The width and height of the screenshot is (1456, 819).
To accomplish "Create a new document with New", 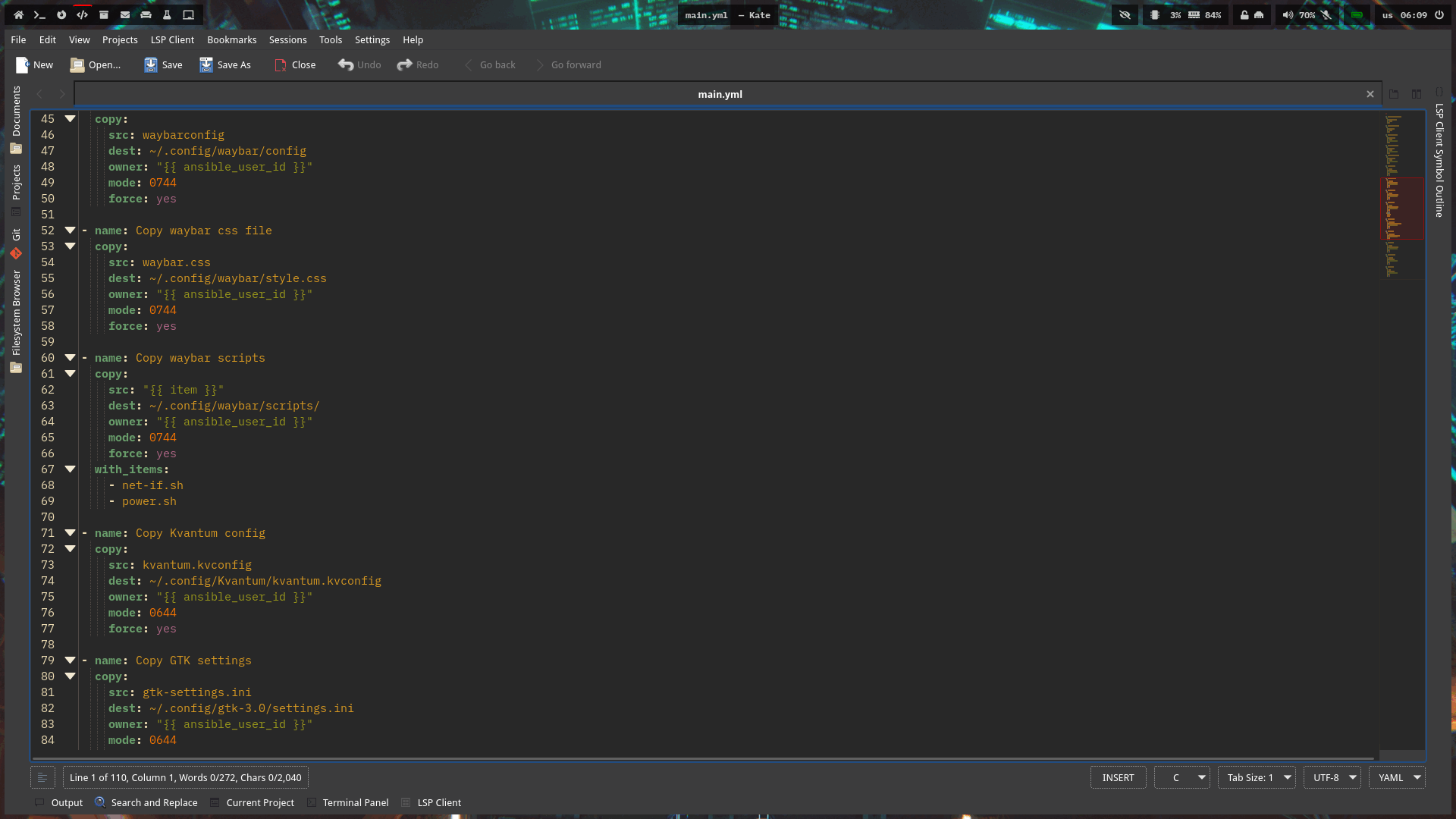I will (33, 64).
